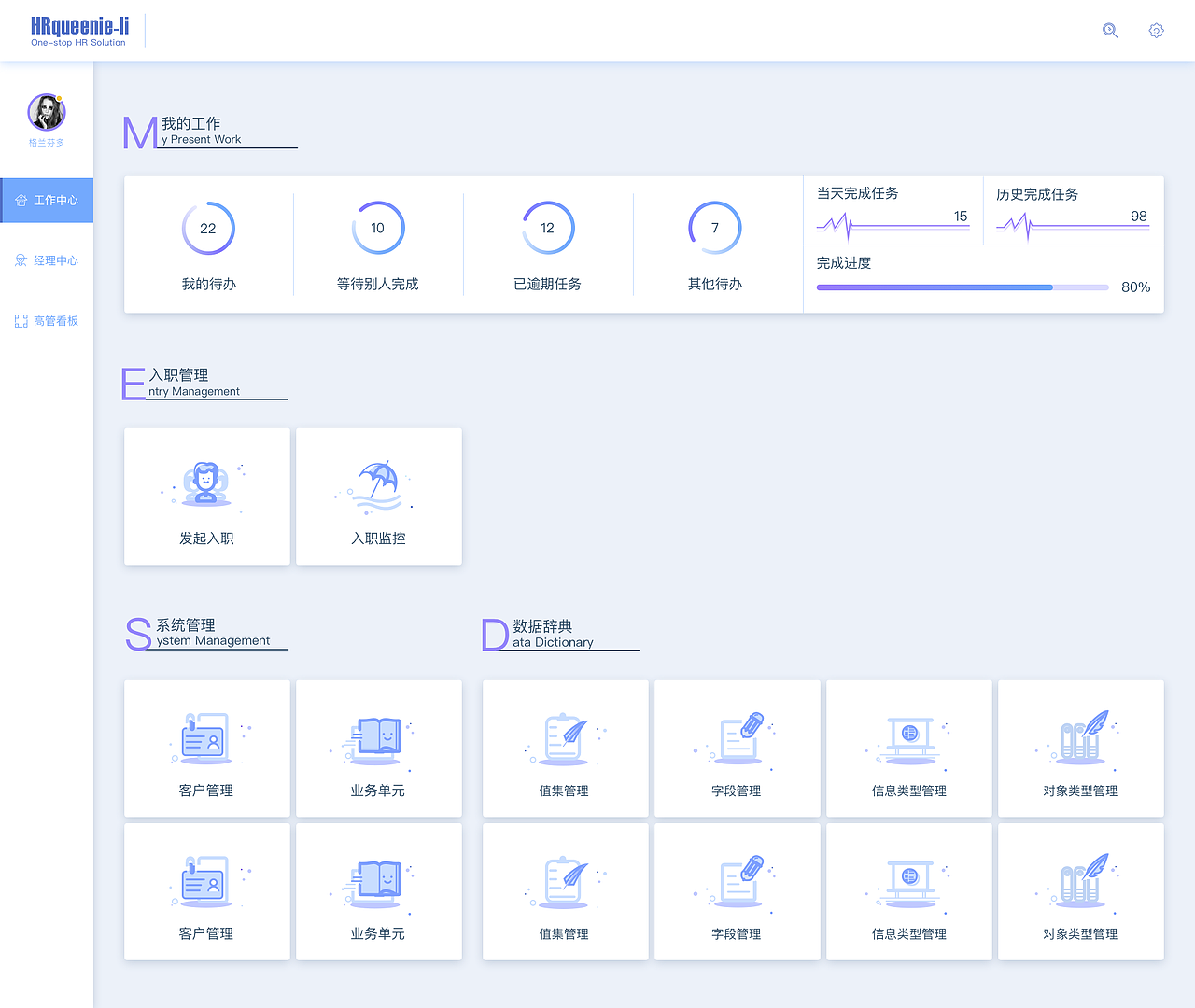Image resolution: width=1195 pixels, height=1008 pixels.
Task: Click the 80% progress value
Action: point(1136,287)
